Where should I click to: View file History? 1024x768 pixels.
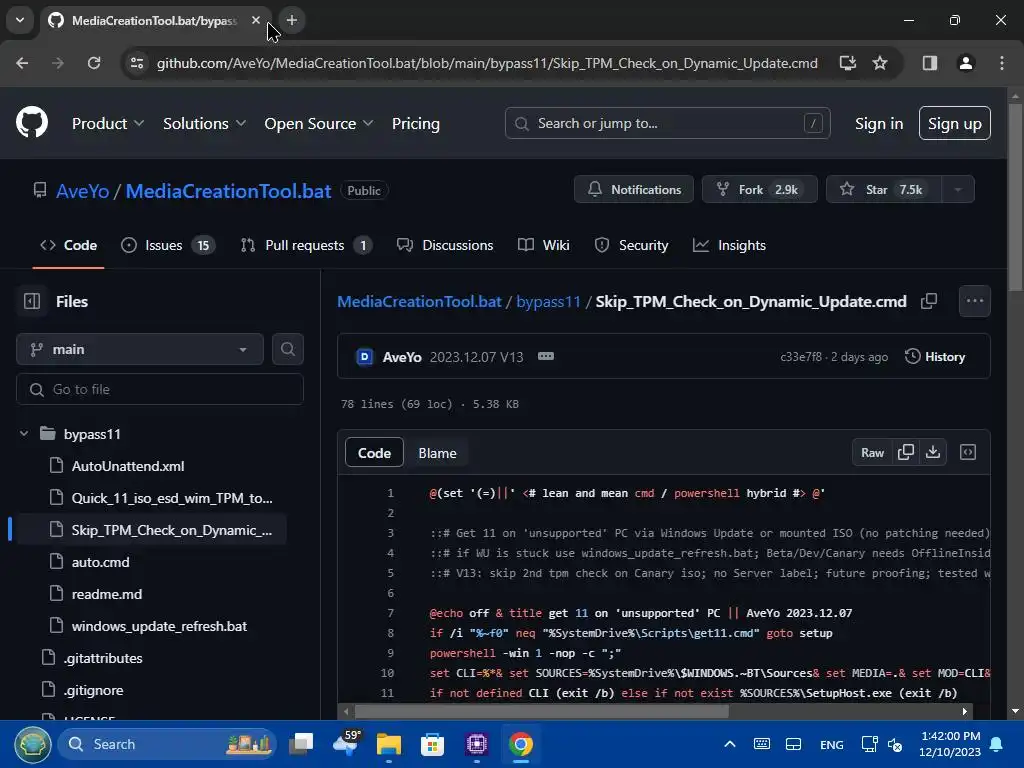point(935,357)
